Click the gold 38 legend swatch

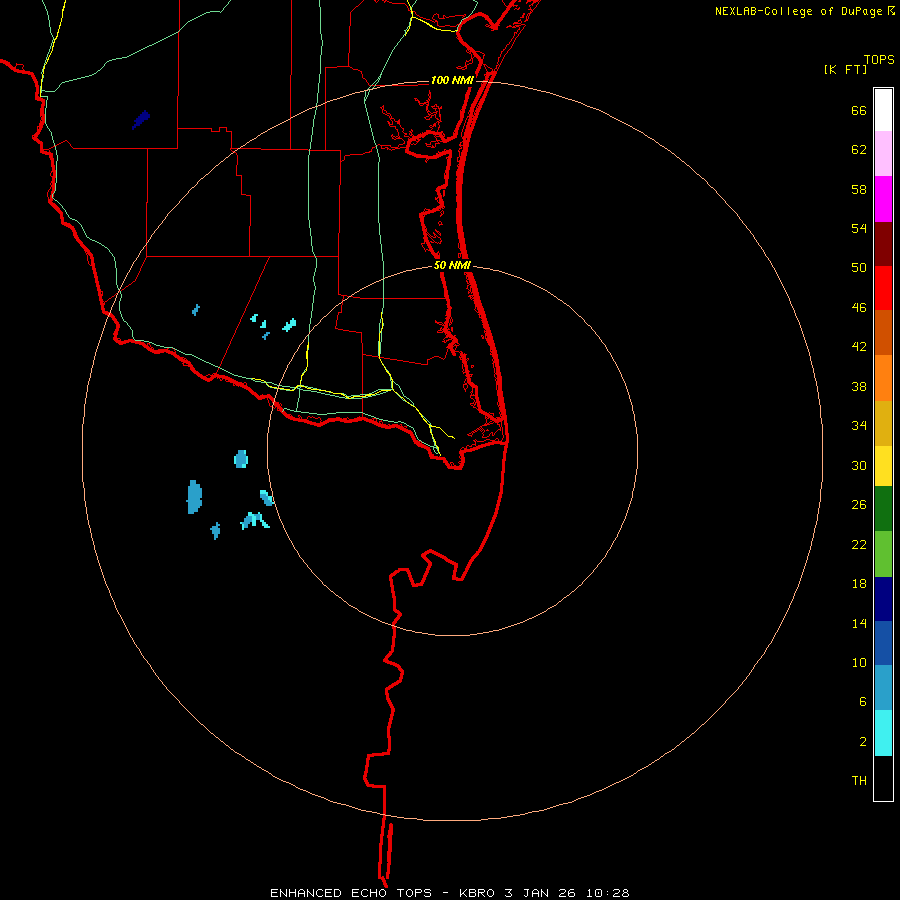(883, 424)
